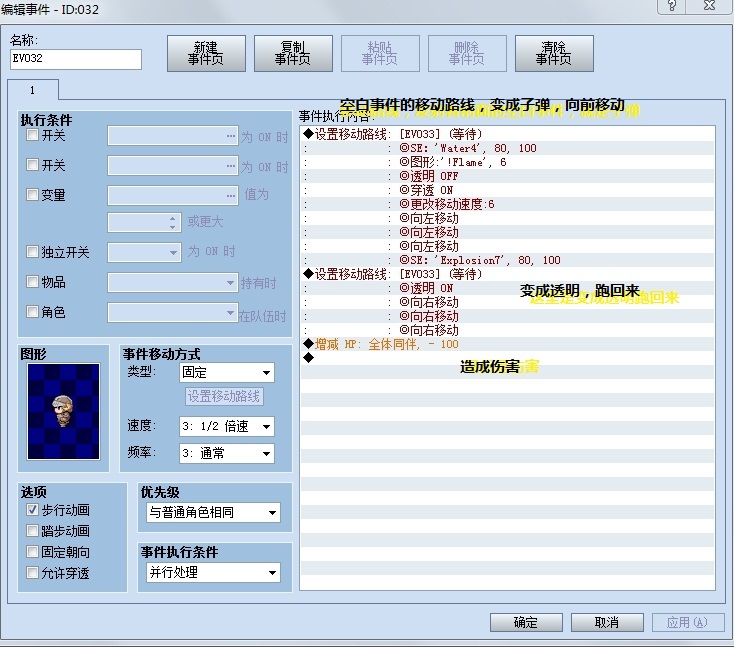This screenshot has height=647, width=734.
Task: Open the 频率 dropdown showing 通常
Action: coord(227,453)
